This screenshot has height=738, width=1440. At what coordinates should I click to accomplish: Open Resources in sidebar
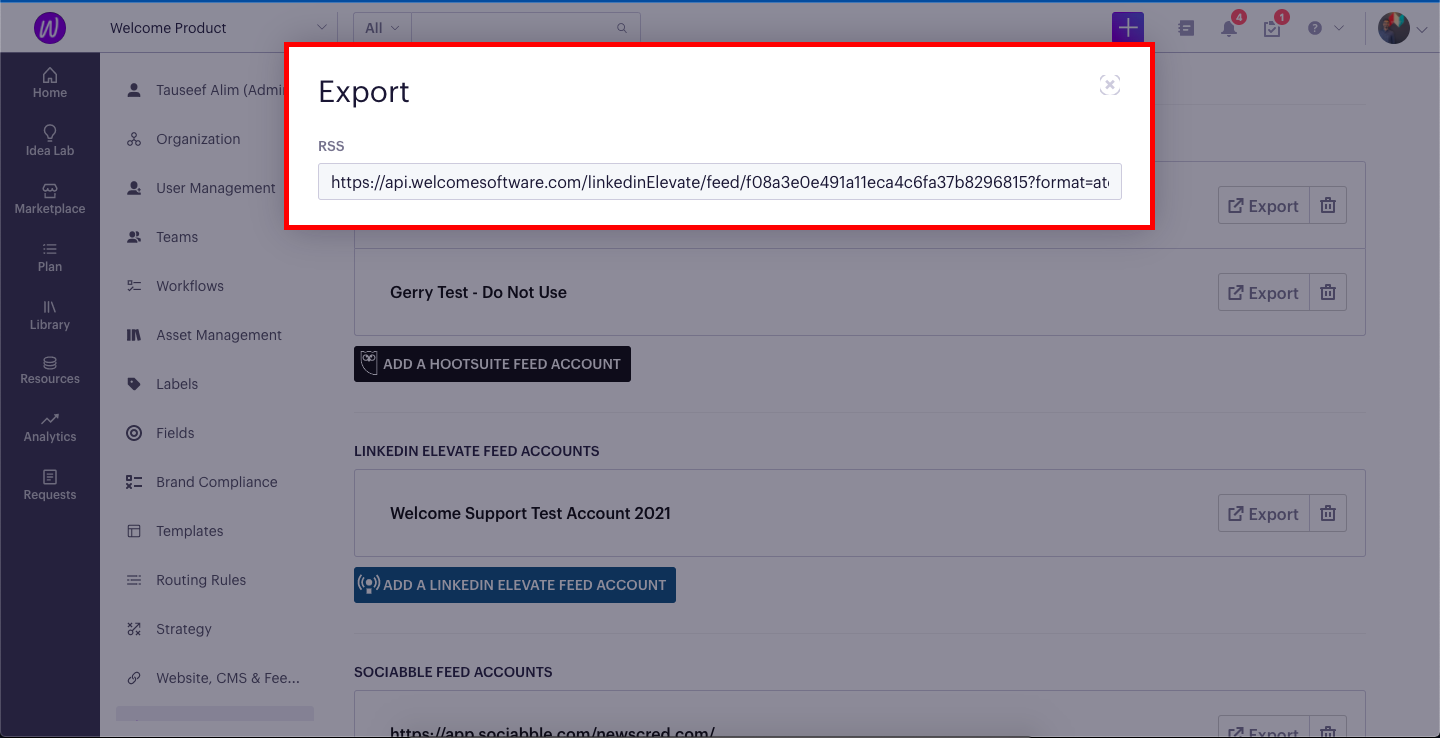tap(50, 370)
